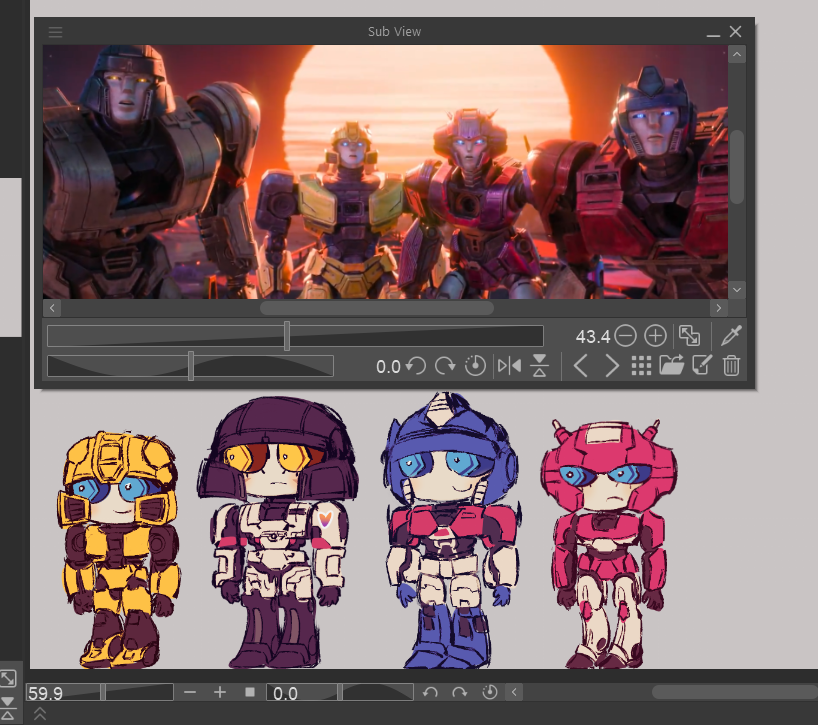Click the Sub View scroll left arrow
The image size is (818, 725).
(x=52, y=308)
